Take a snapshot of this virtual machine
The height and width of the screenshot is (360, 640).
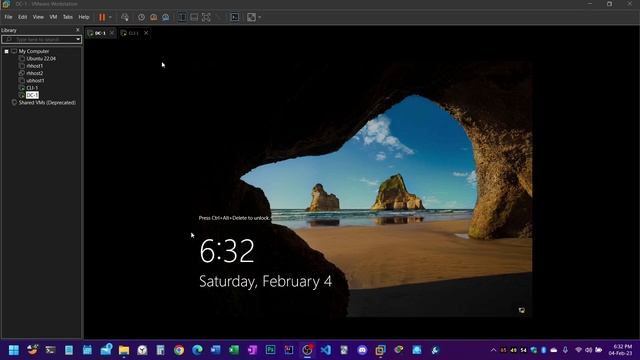tap(141, 17)
